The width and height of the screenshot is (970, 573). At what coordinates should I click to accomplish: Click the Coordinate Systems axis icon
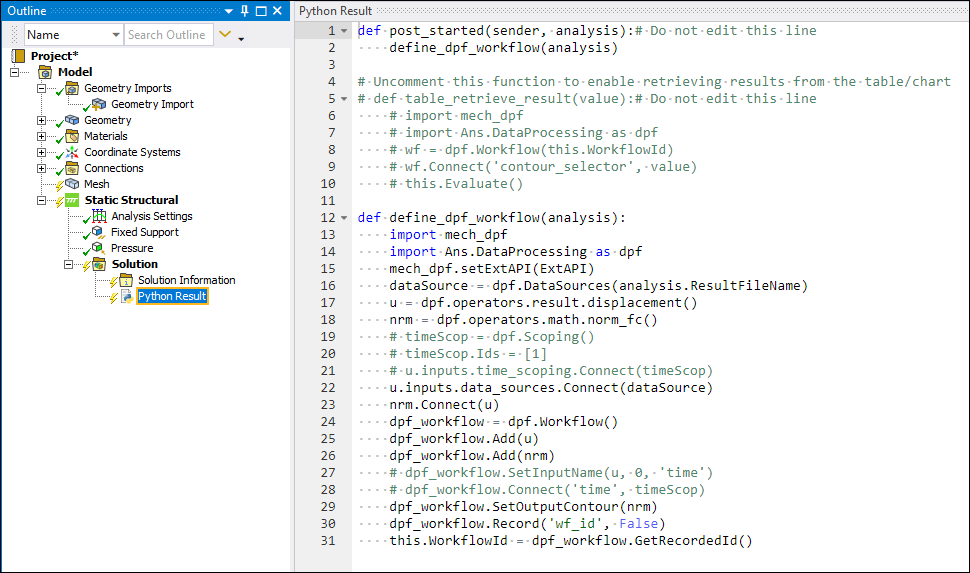(x=72, y=152)
